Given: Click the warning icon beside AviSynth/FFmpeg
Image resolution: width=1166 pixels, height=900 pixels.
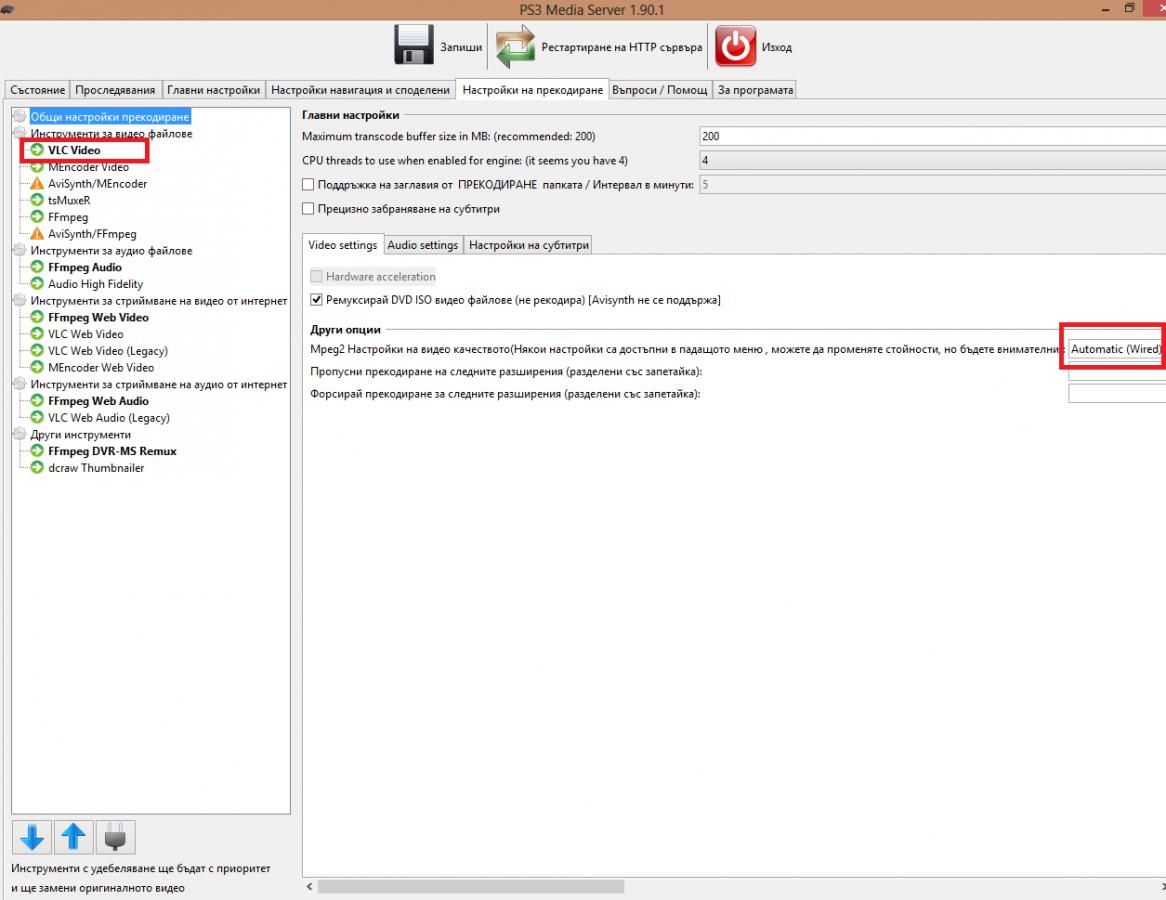Looking at the screenshot, I should point(37,234).
